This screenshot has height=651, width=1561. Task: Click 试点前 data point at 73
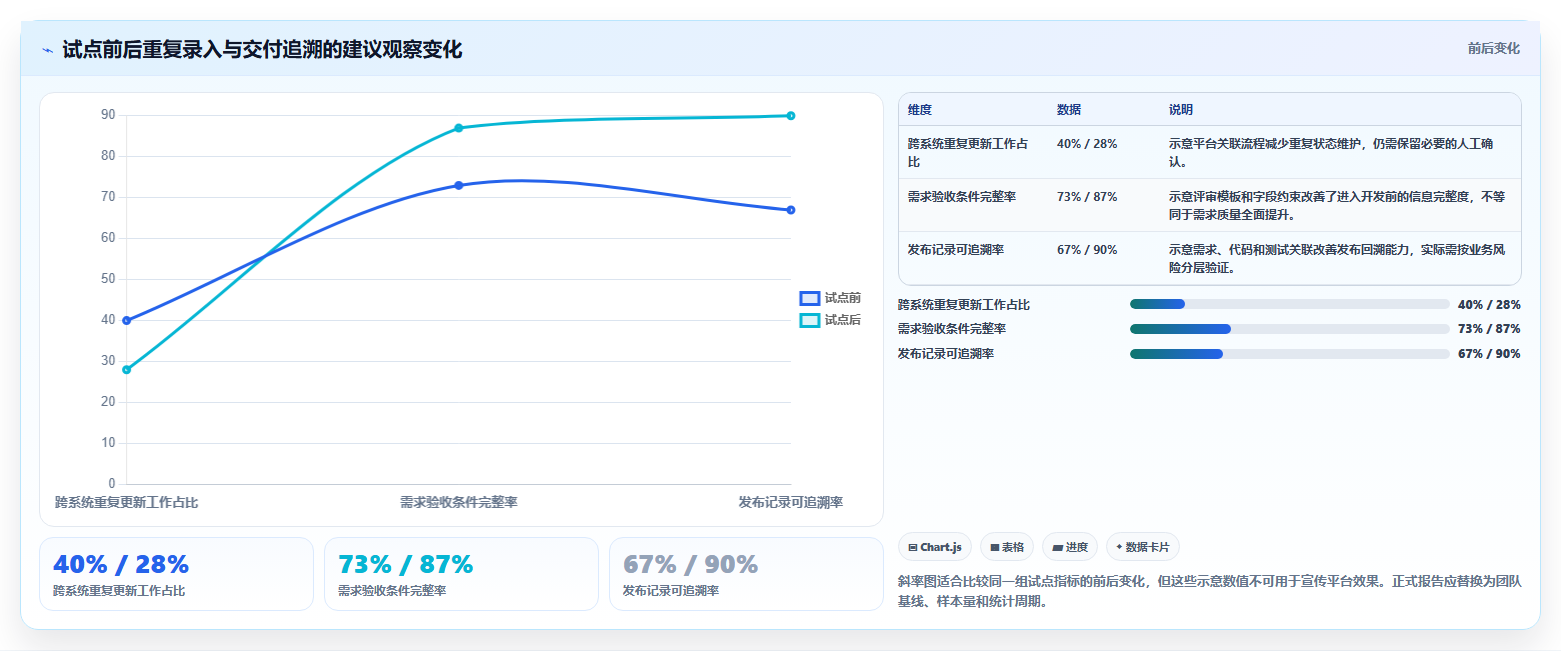point(458,185)
